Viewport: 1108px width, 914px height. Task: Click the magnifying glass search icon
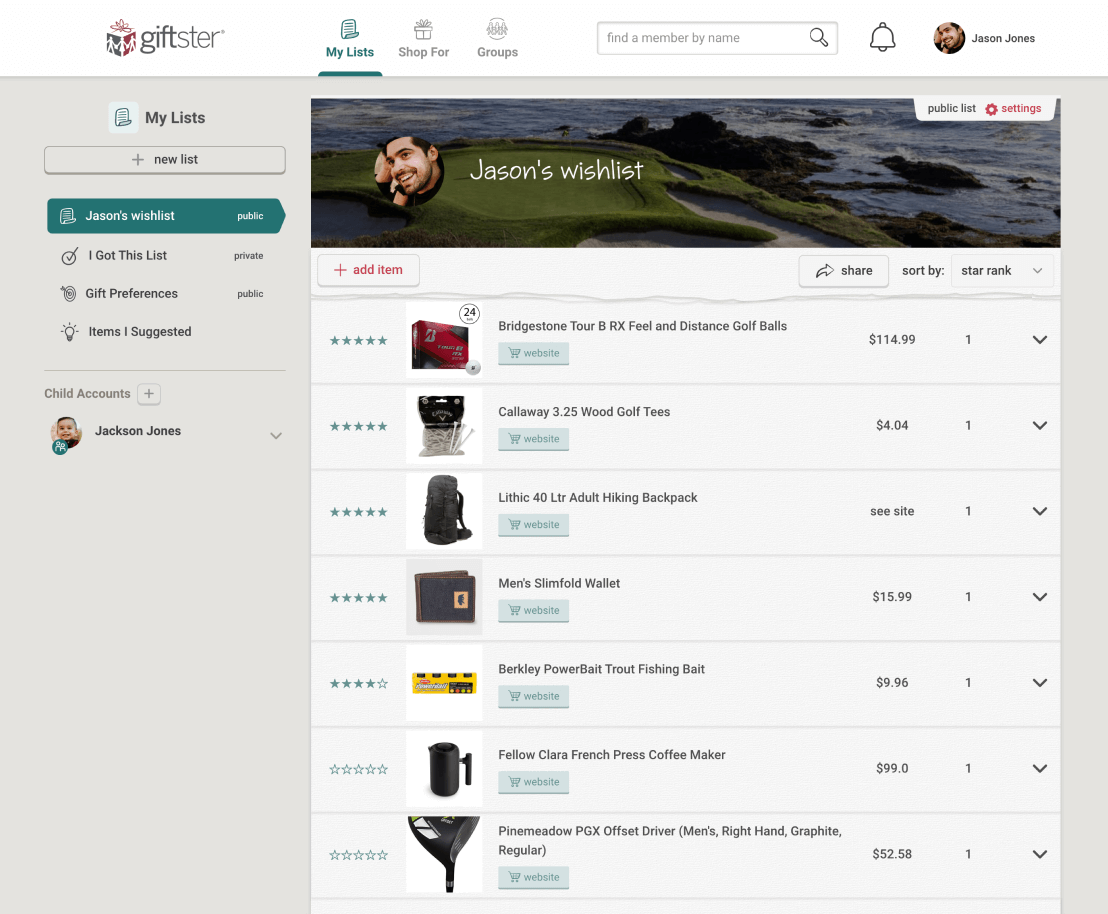point(818,37)
